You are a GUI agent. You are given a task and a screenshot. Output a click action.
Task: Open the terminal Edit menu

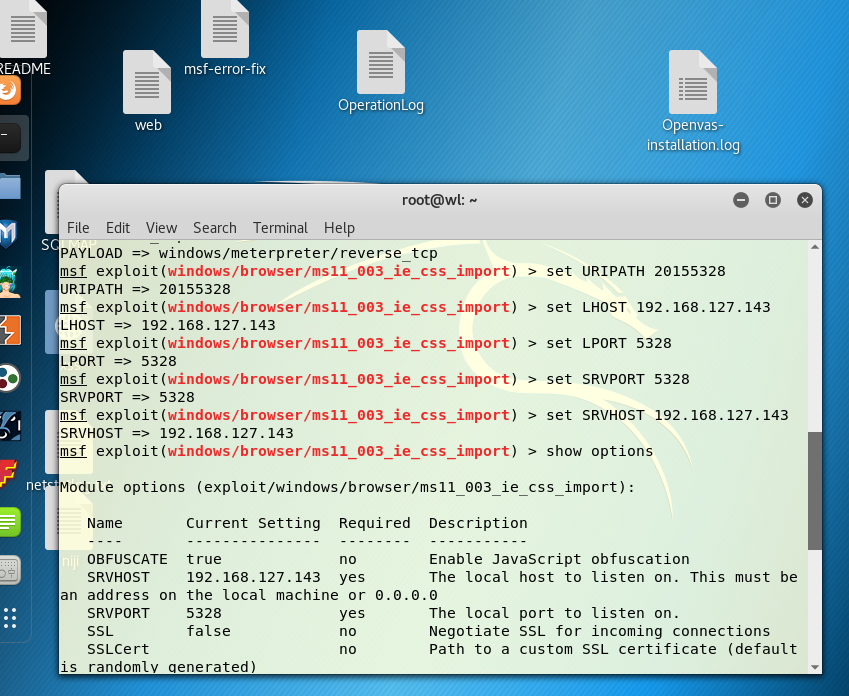point(117,228)
